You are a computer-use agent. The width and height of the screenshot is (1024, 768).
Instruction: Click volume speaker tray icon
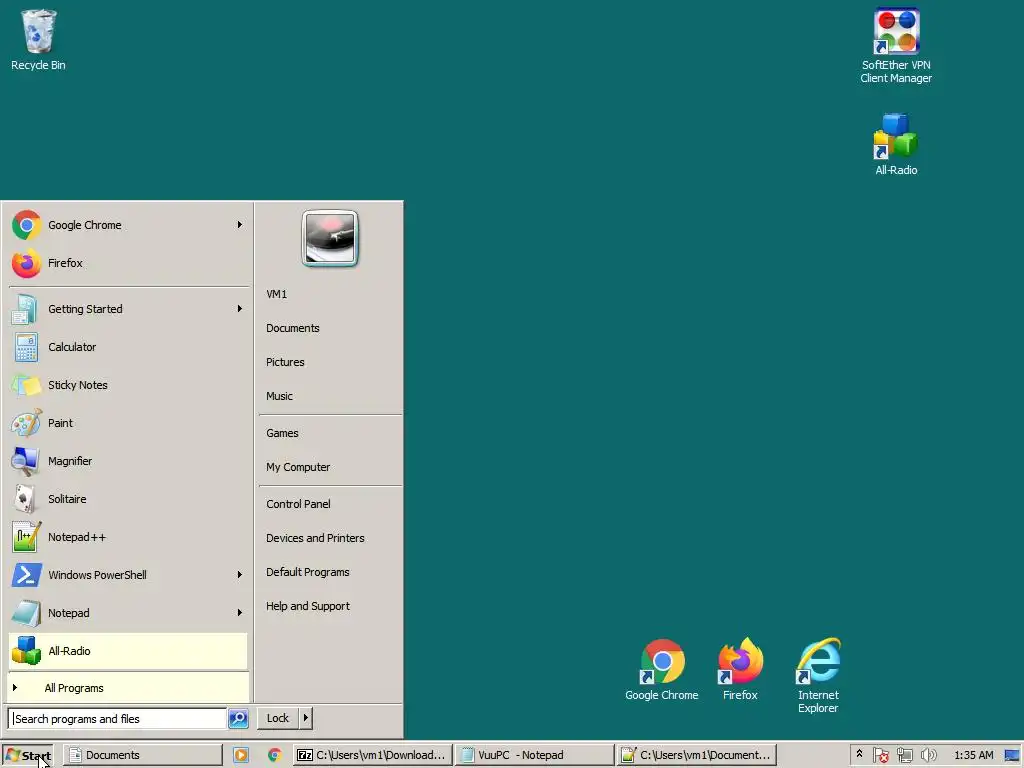928,755
